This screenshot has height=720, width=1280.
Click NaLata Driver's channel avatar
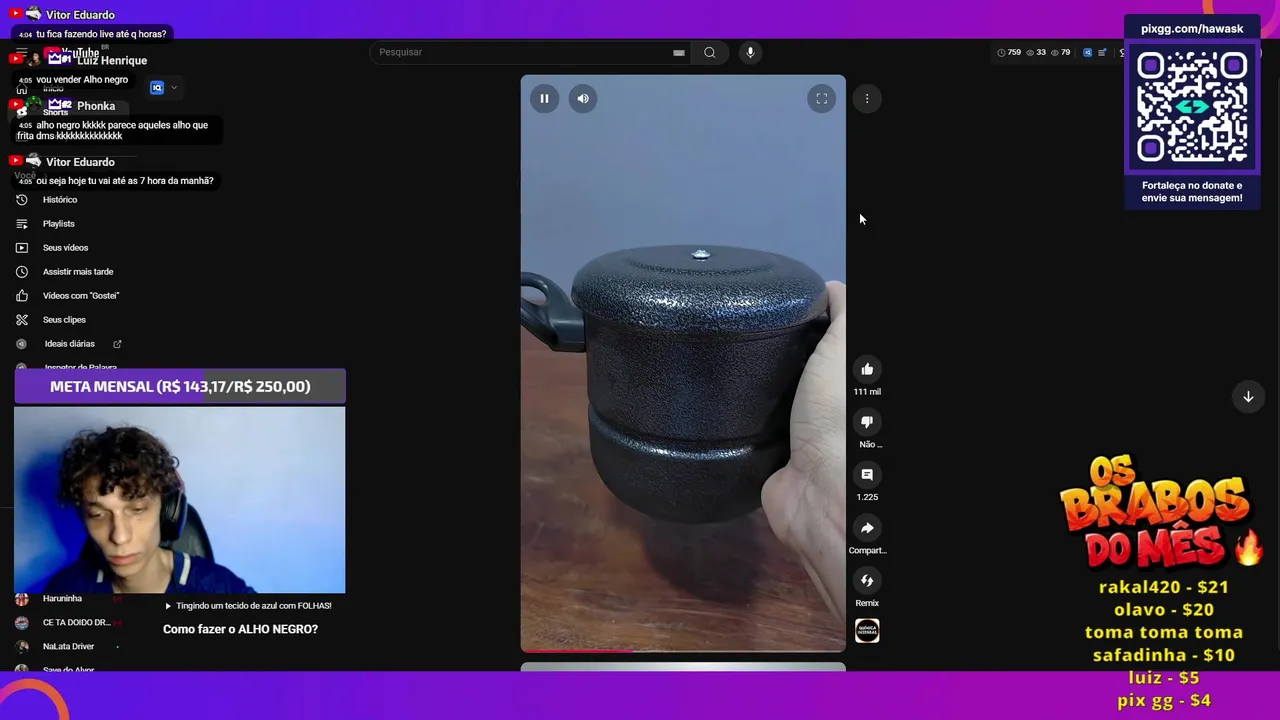click(x=22, y=647)
